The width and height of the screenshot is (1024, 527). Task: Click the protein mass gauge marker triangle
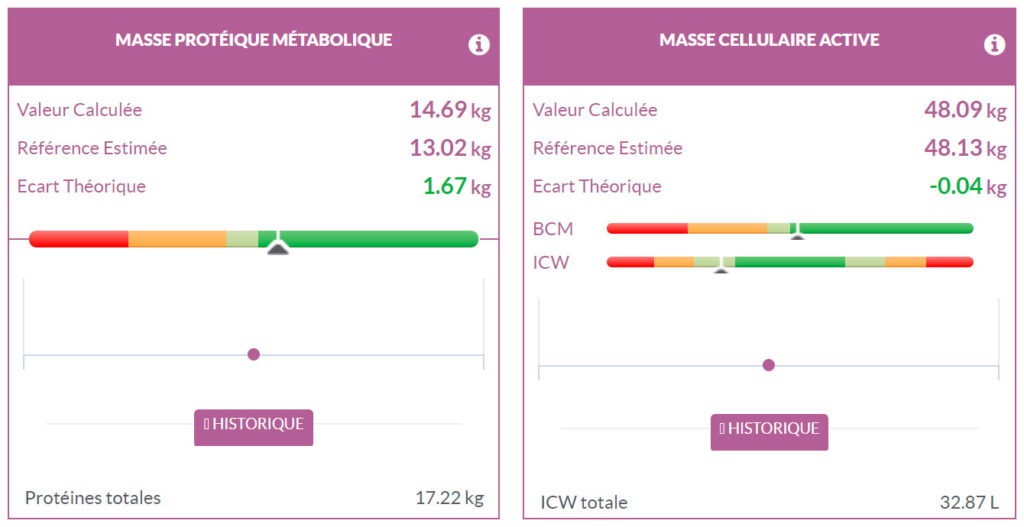click(278, 246)
